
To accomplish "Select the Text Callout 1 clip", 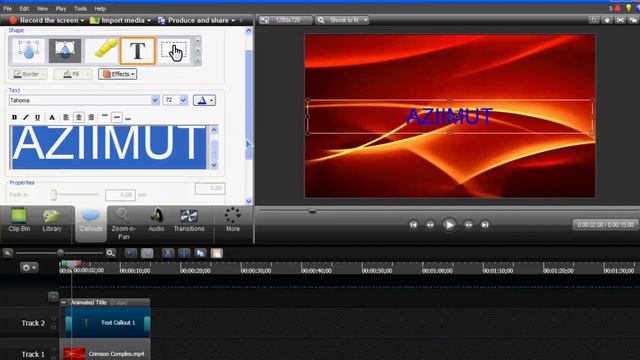I will [108, 322].
